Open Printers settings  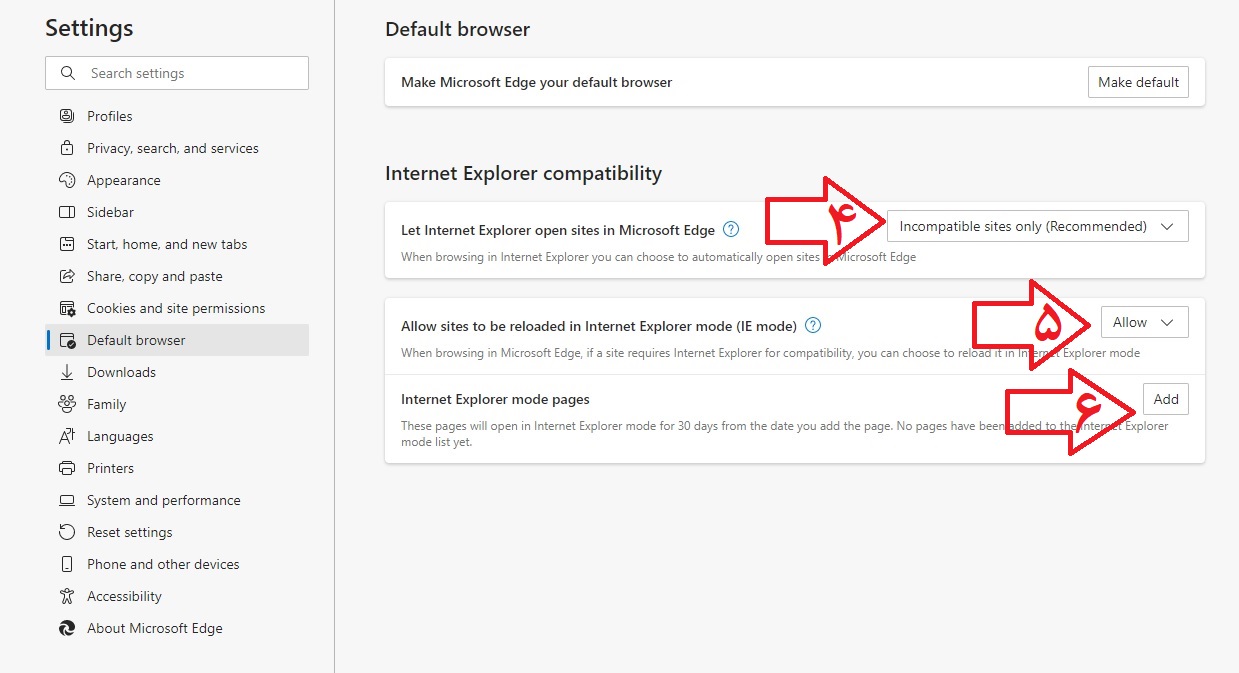pos(177,468)
